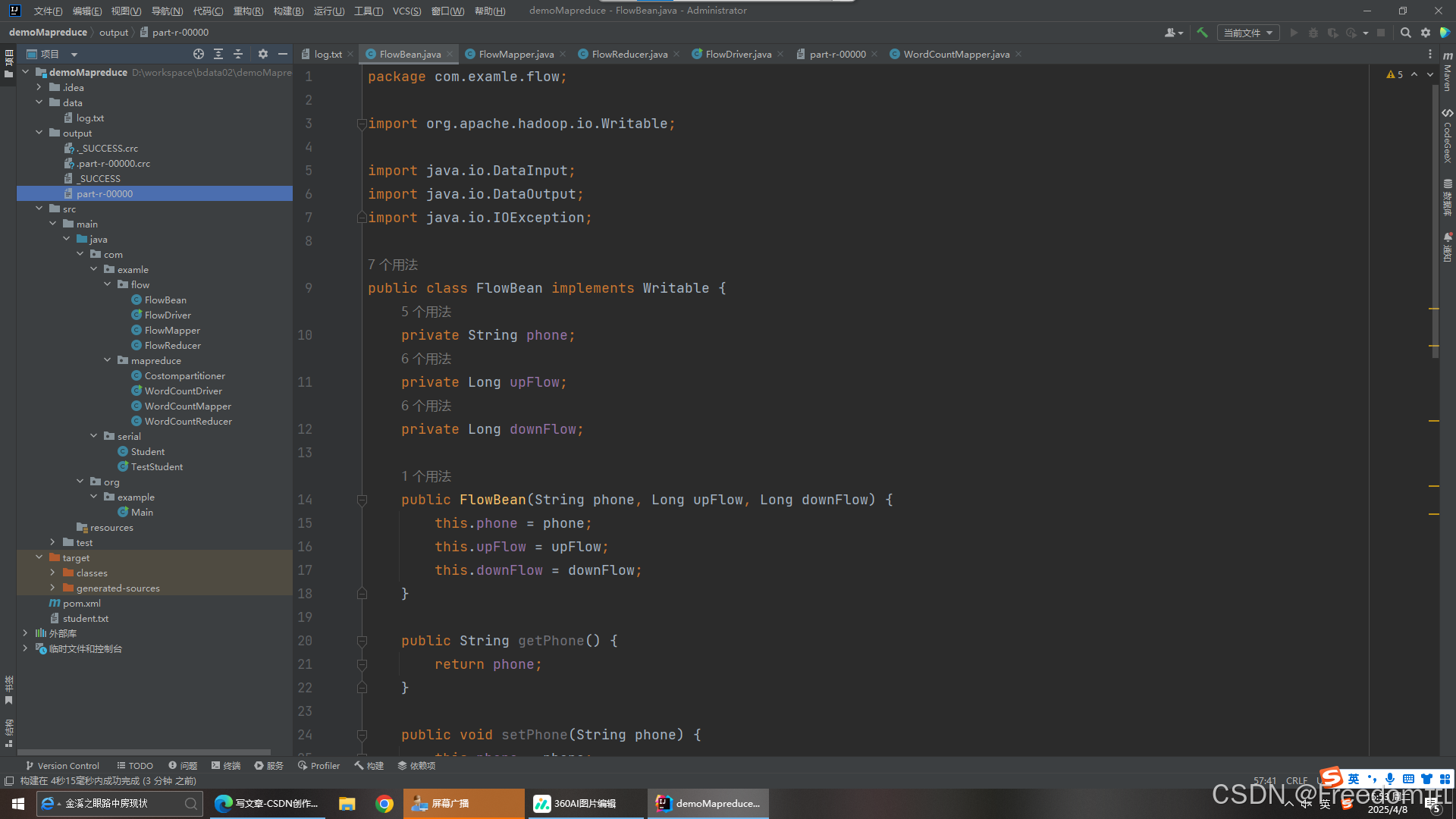This screenshot has height=819, width=1456.
Task: Switch to the FlowMapper.java editor tab
Action: tap(516, 54)
